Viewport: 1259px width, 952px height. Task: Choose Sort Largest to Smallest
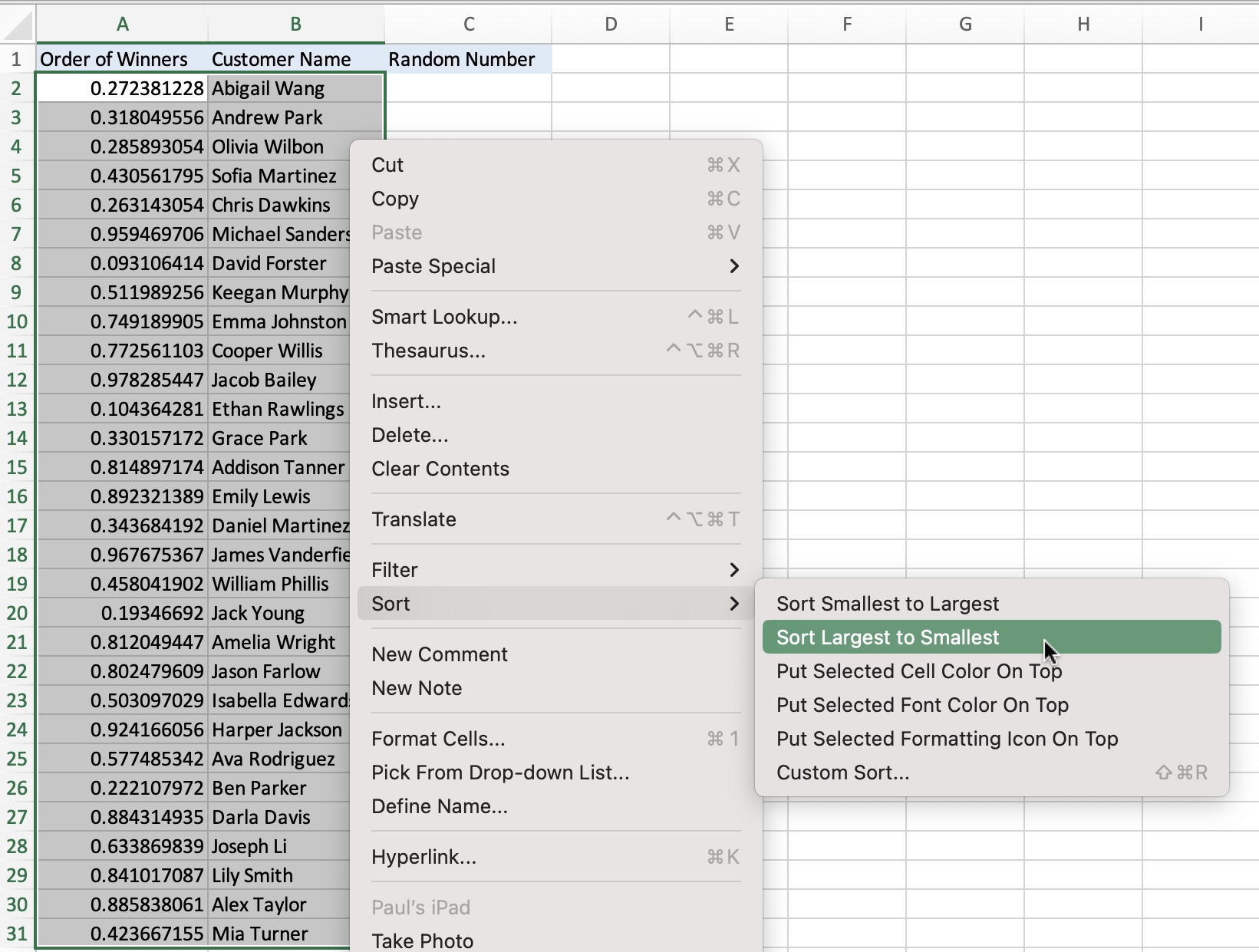992,637
